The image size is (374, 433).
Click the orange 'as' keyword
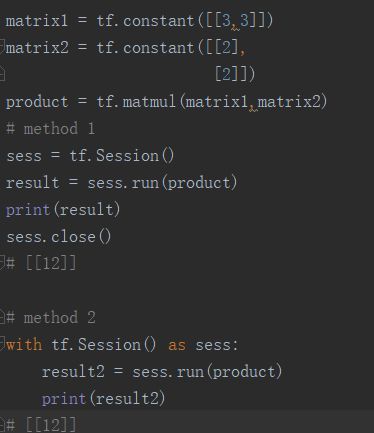tap(177, 345)
